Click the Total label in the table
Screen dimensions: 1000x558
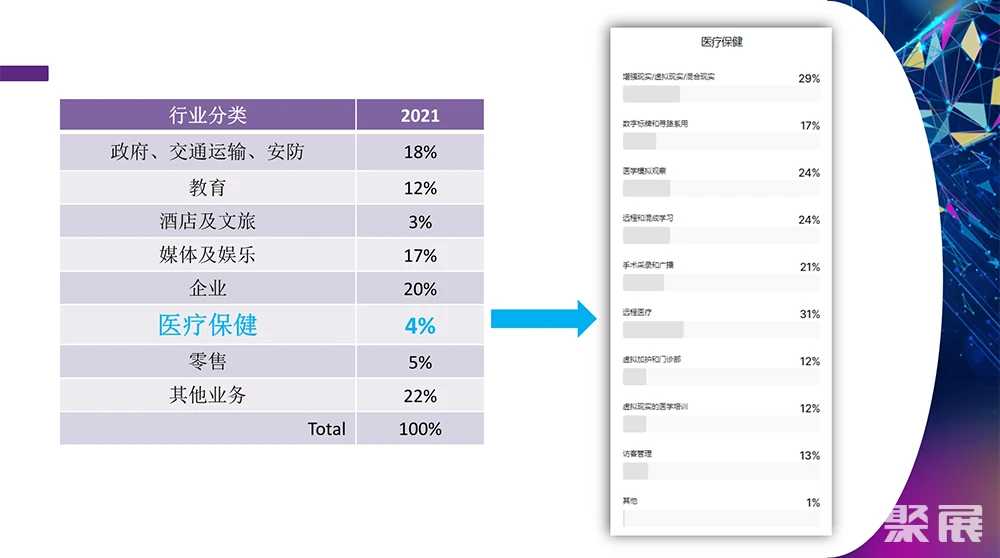click(327, 429)
